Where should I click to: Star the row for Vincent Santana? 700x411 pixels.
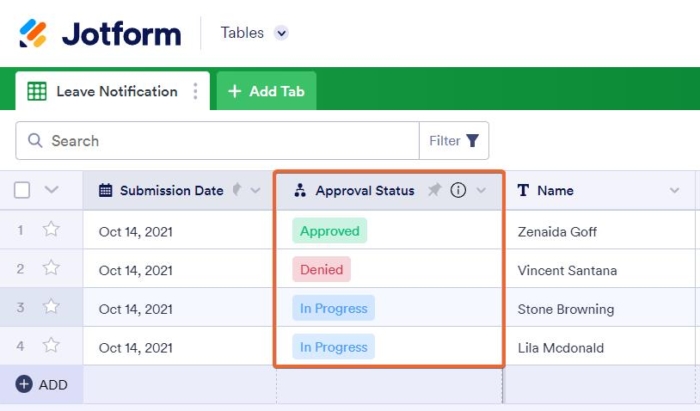click(51, 269)
